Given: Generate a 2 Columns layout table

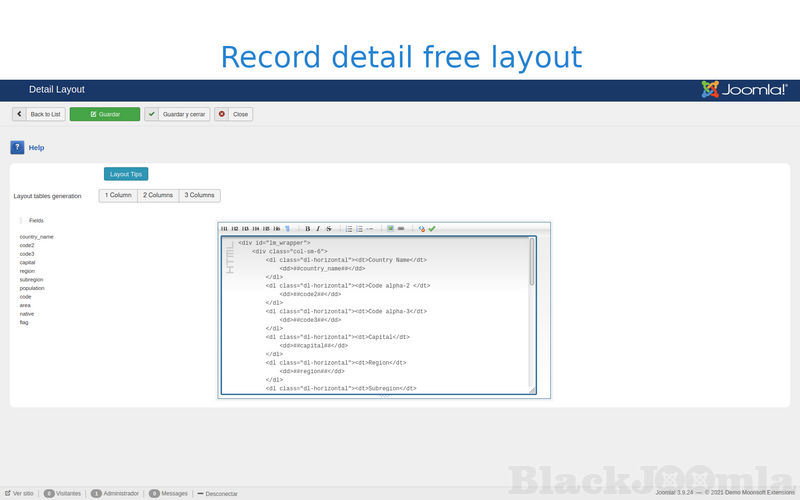Looking at the screenshot, I should click(158, 195).
